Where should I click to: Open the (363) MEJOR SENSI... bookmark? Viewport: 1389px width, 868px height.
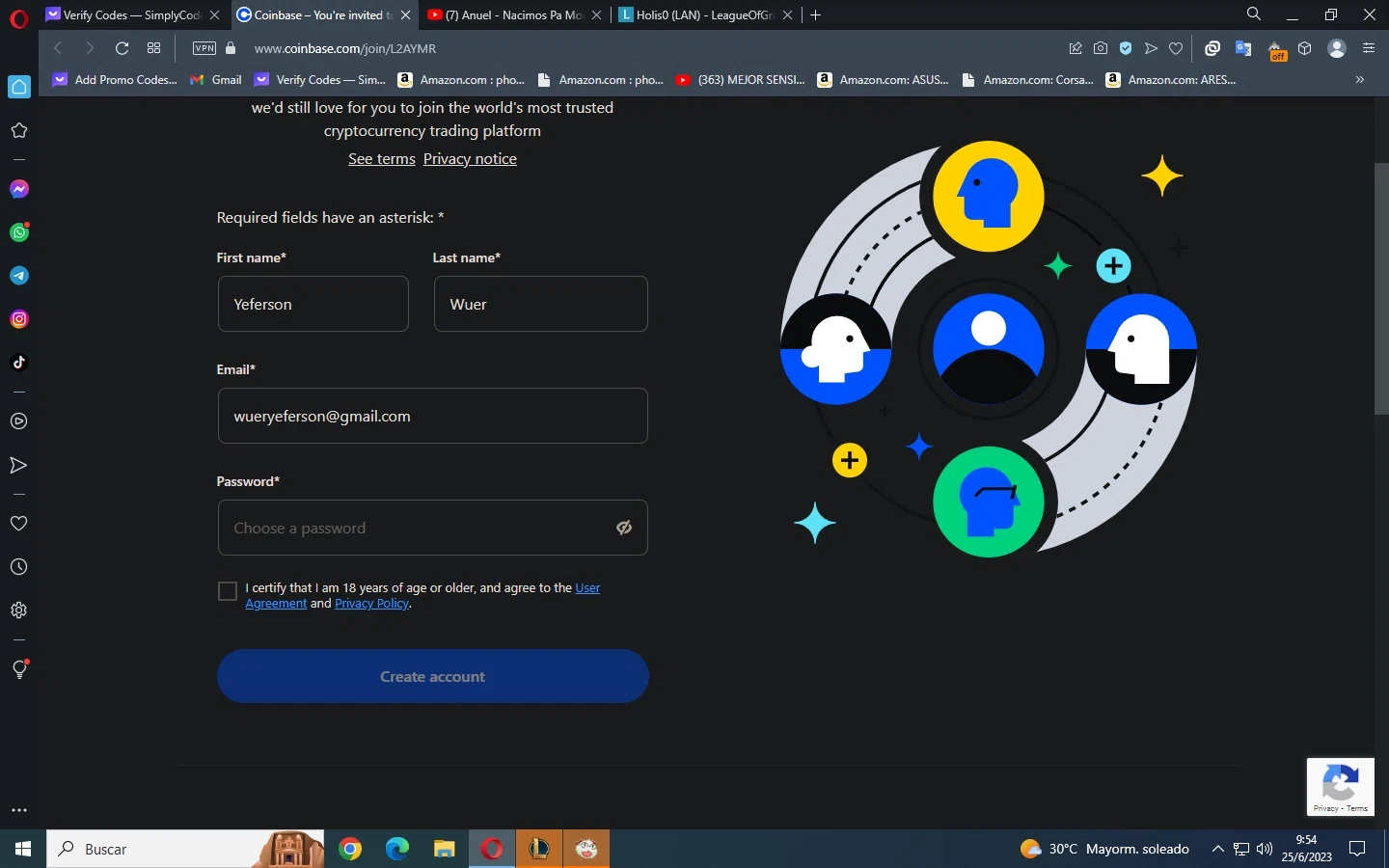(x=741, y=80)
